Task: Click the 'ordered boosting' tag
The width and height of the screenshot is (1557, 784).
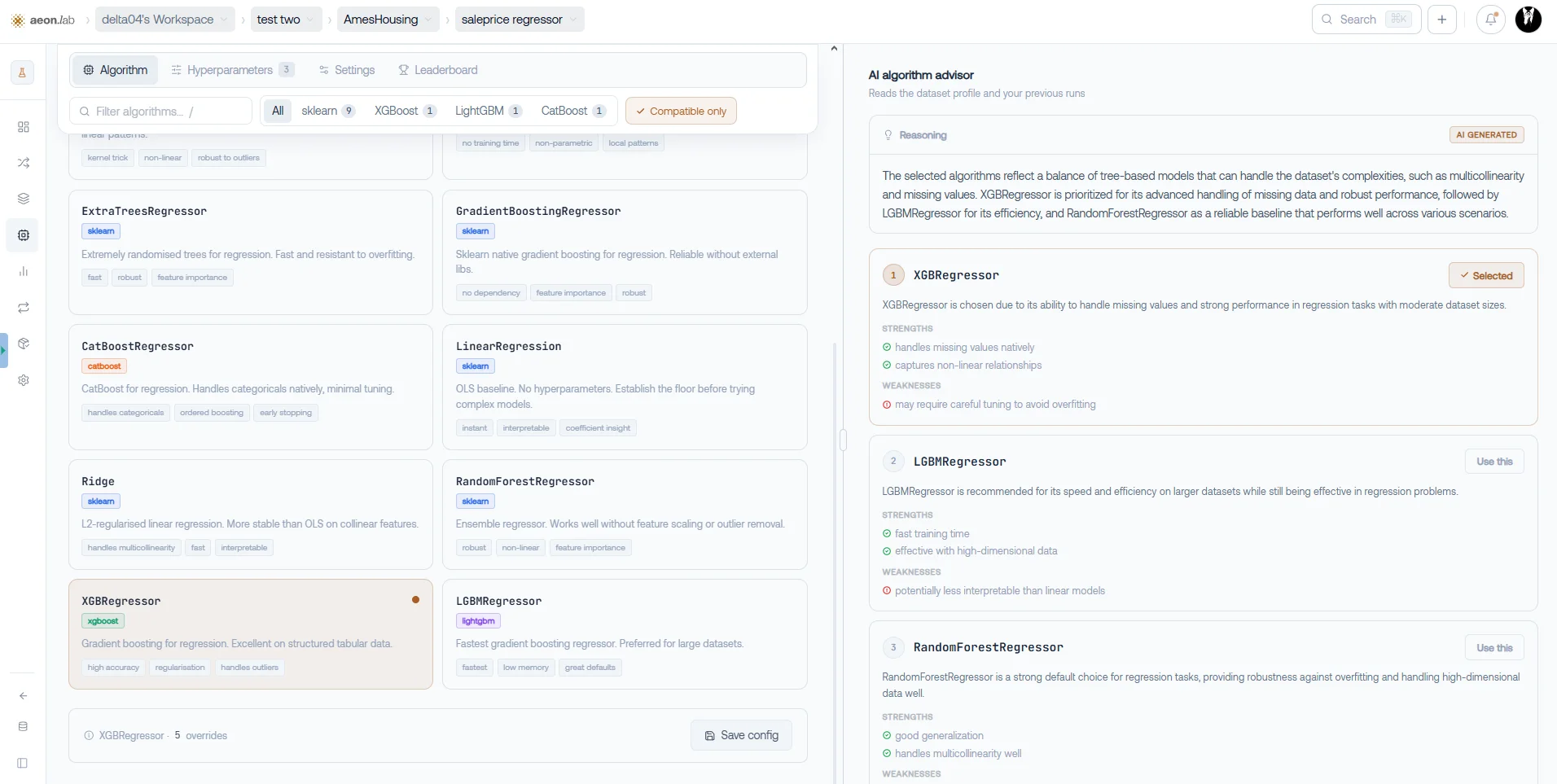Action: pyautogui.click(x=212, y=413)
